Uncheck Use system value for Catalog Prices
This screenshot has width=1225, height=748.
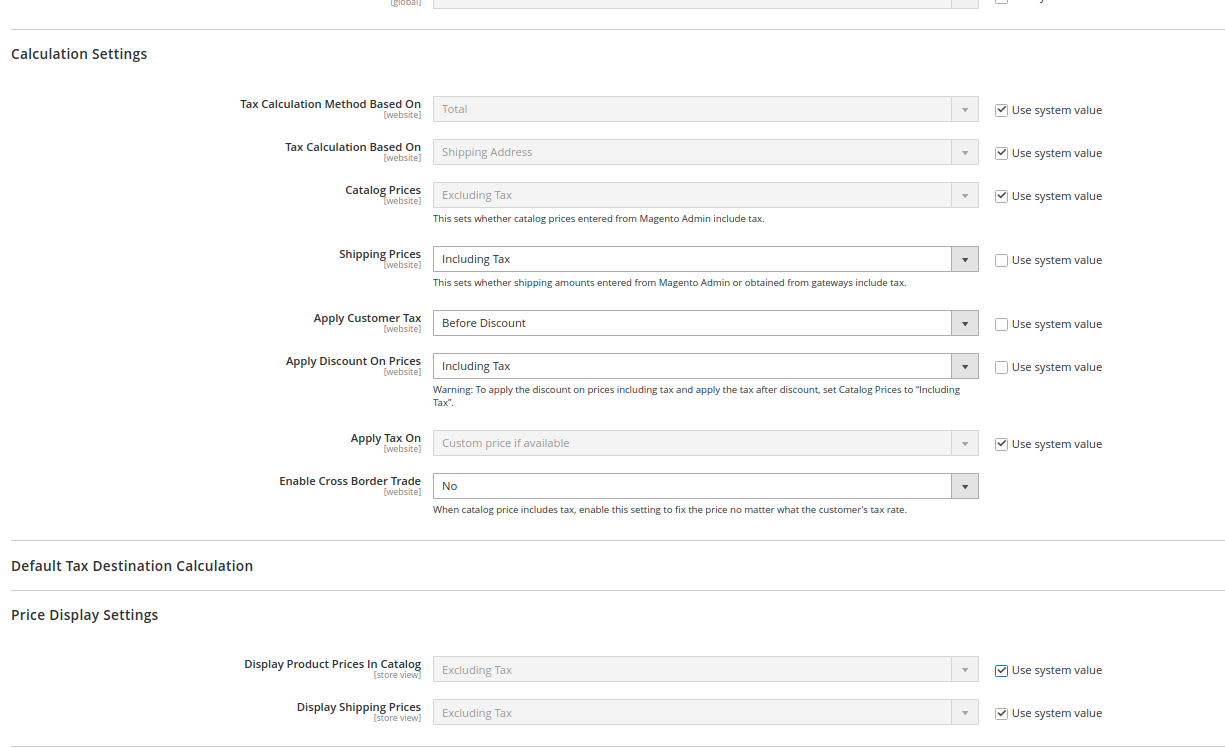pyautogui.click(x=1001, y=195)
